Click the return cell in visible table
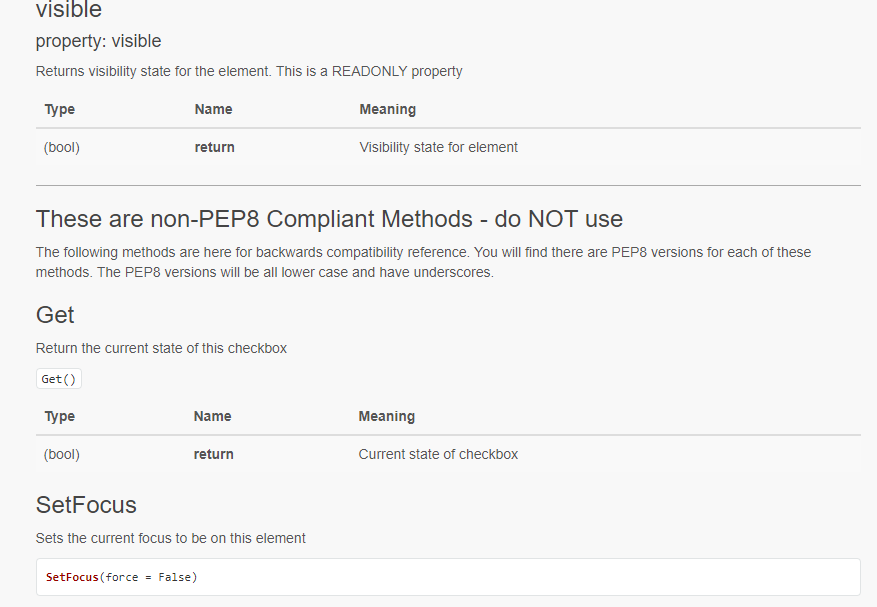Screen dimensions: 877x607 point(214,147)
